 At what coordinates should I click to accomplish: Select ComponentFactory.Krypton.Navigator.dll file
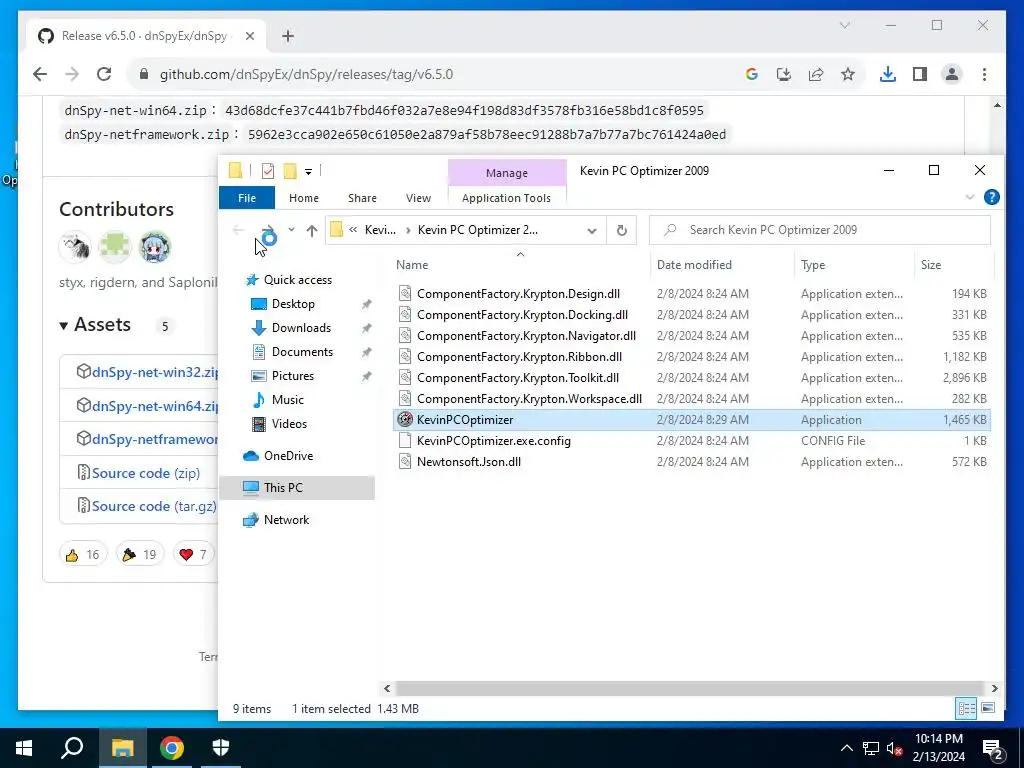tap(526, 336)
